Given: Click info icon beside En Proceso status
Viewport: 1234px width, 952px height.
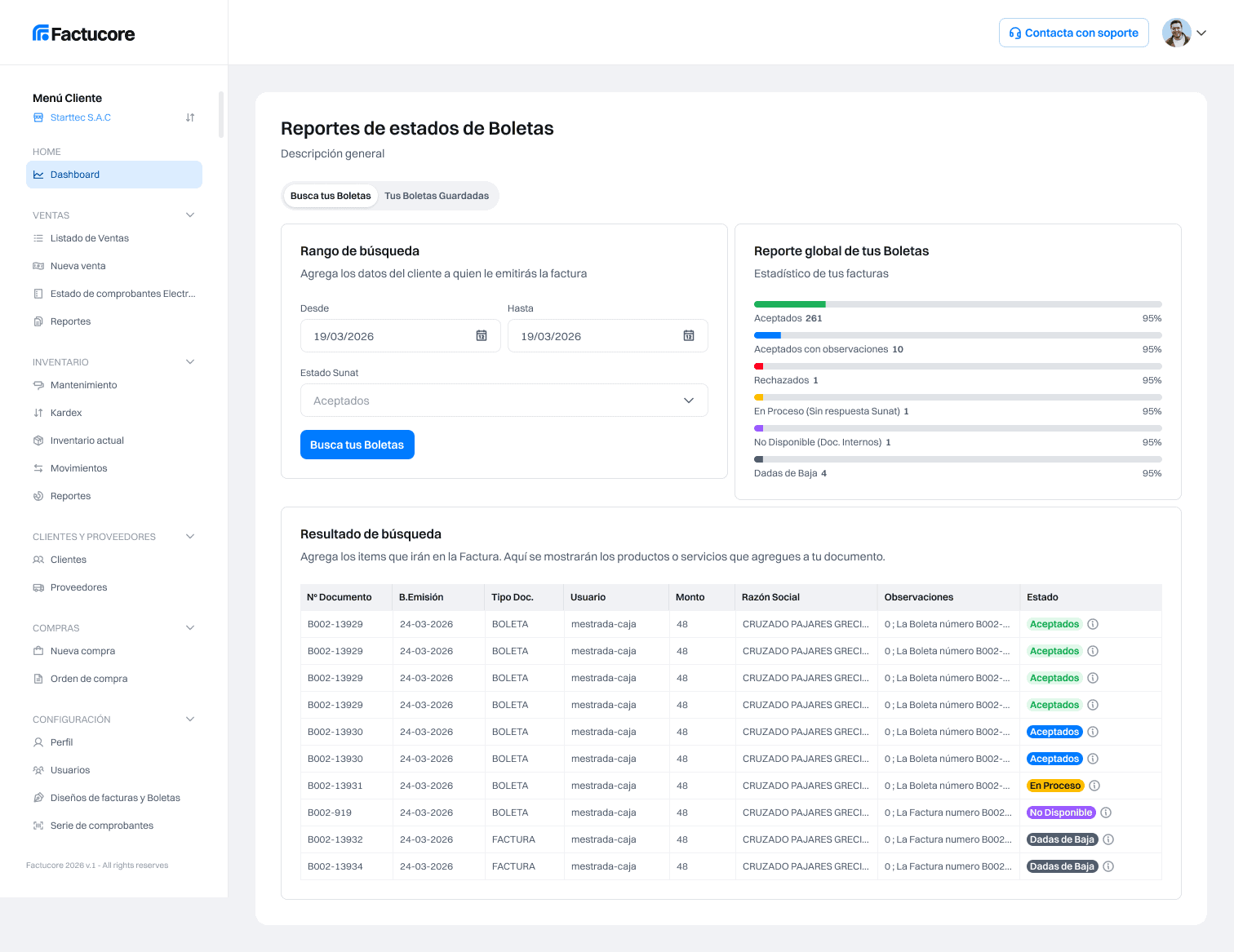Looking at the screenshot, I should (1094, 786).
